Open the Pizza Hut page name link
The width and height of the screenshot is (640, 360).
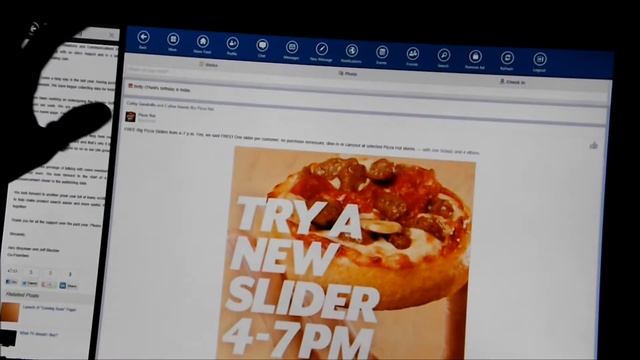tap(147, 116)
